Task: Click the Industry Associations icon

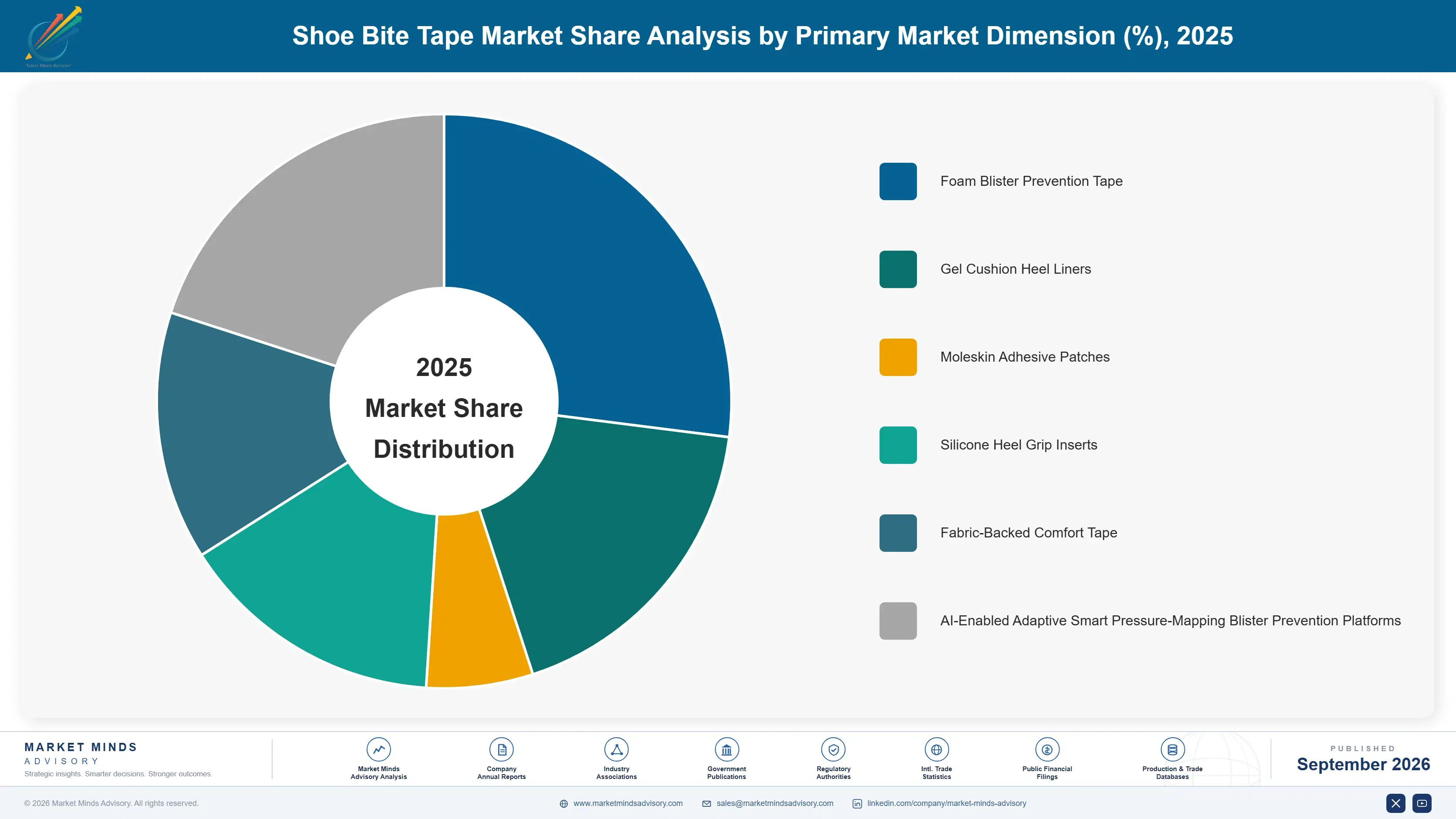Action: [617, 749]
